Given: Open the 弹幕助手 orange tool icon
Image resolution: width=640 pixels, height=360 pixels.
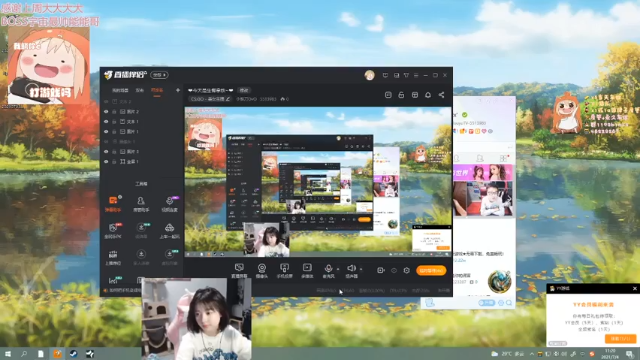Looking at the screenshot, I should (113, 203).
